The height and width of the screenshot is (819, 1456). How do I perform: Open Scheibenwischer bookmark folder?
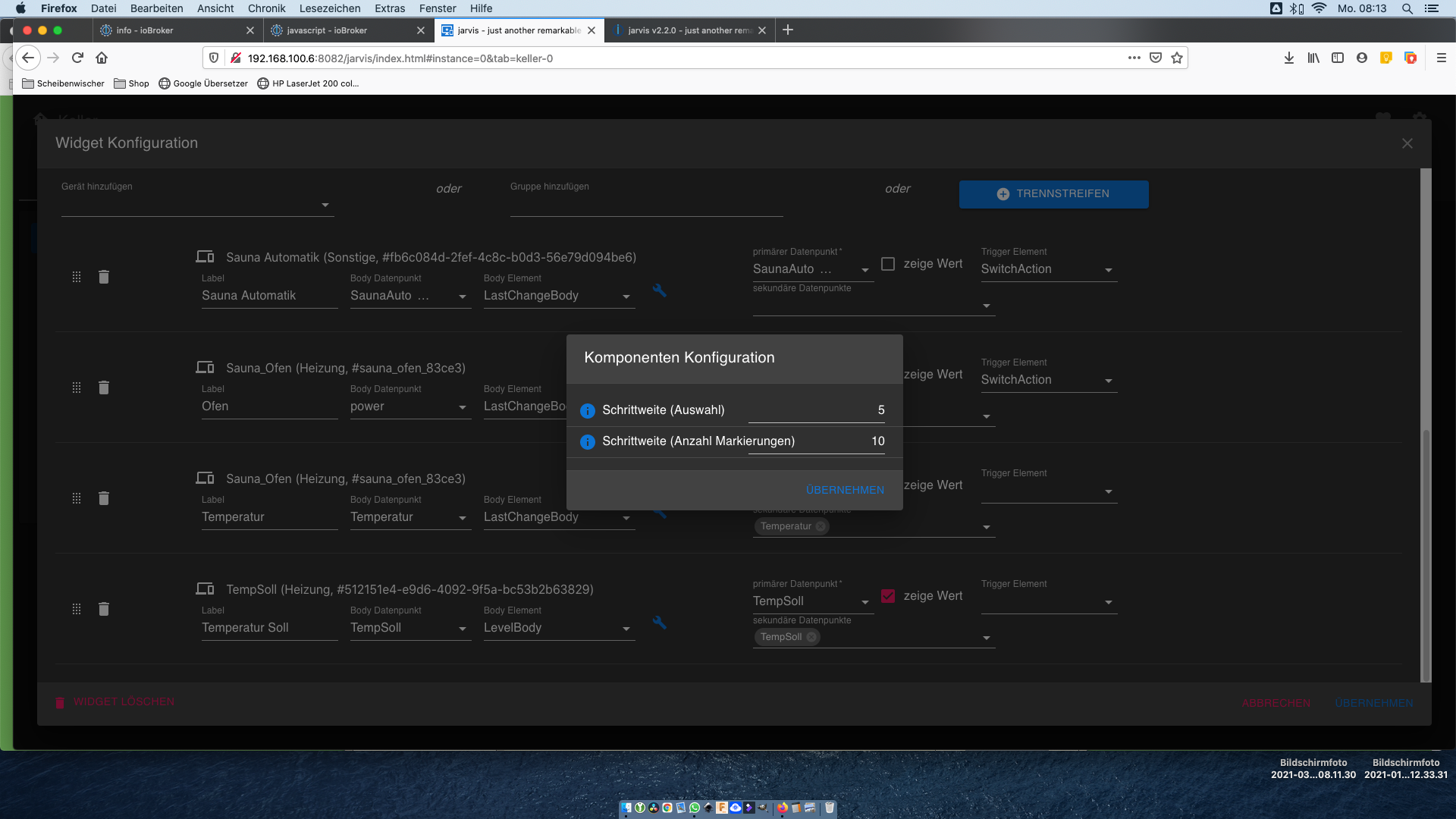pos(64,83)
